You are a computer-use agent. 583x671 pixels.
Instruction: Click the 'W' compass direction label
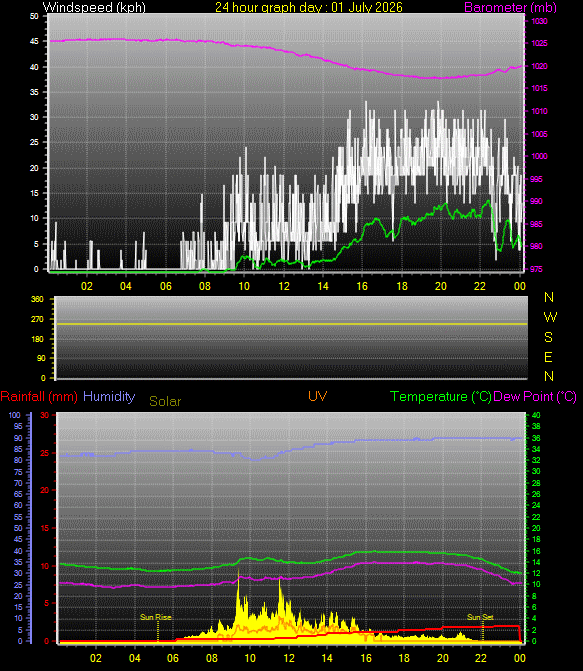click(x=550, y=317)
